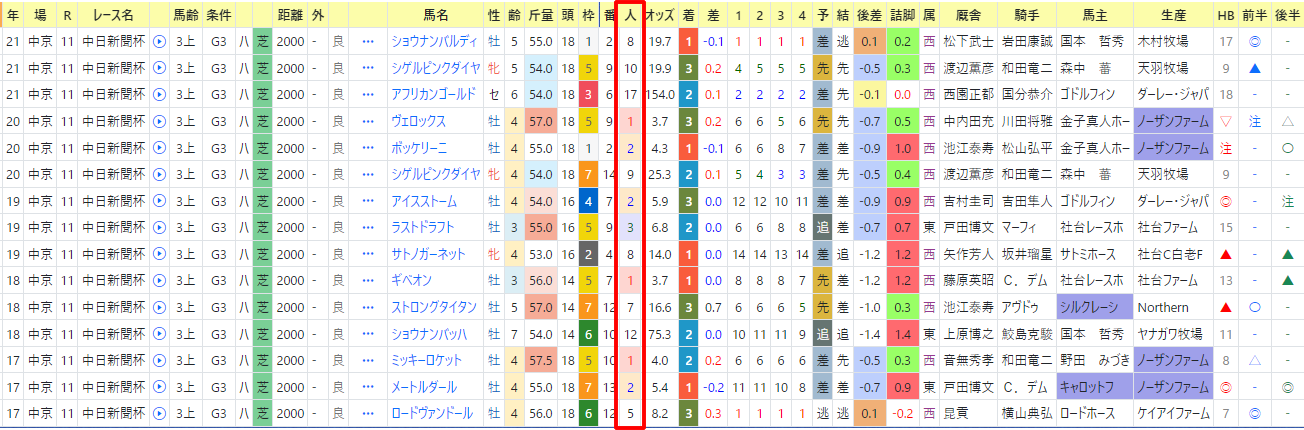The image size is (1304, 430).
Task: Select the Northern breeder cell
Action: (1174, 307)
